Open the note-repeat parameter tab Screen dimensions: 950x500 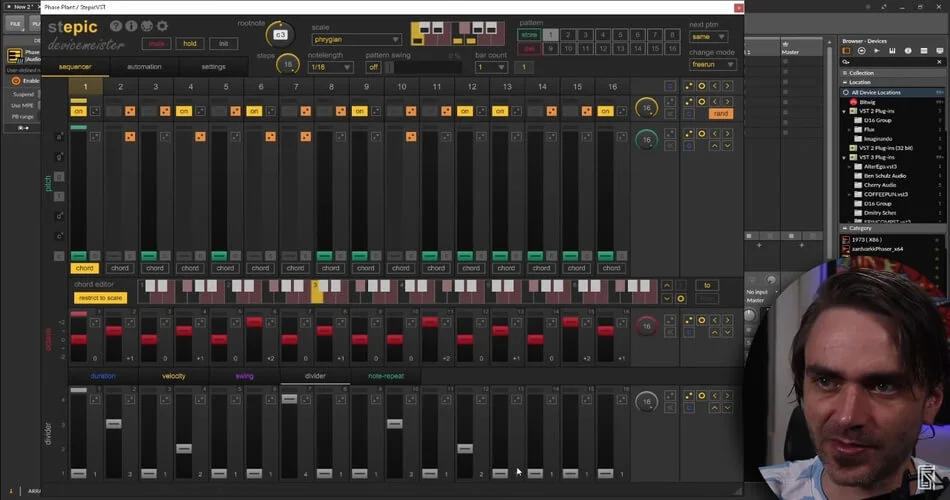(386, 376)
